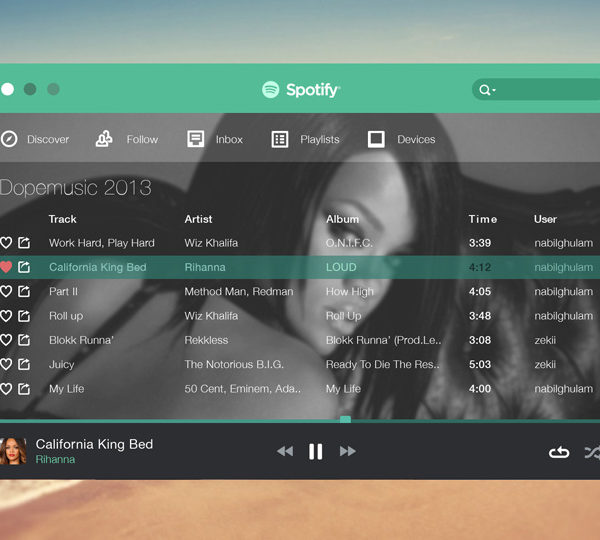Sort by the Album column header
The width and height of the screenshot is (600, 540).
342,219
